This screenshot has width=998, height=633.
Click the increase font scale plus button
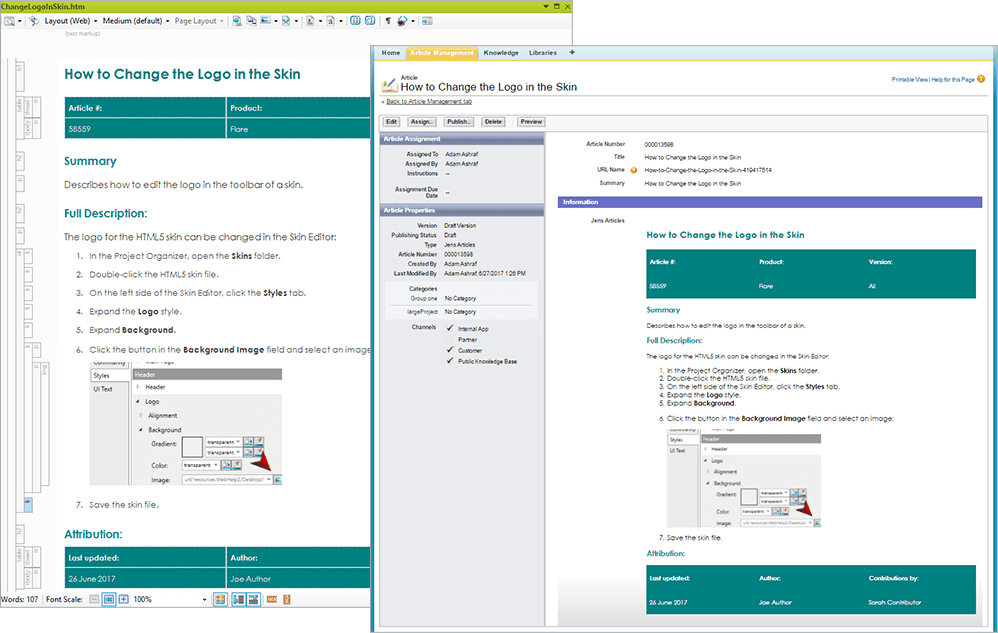(123, 599)
